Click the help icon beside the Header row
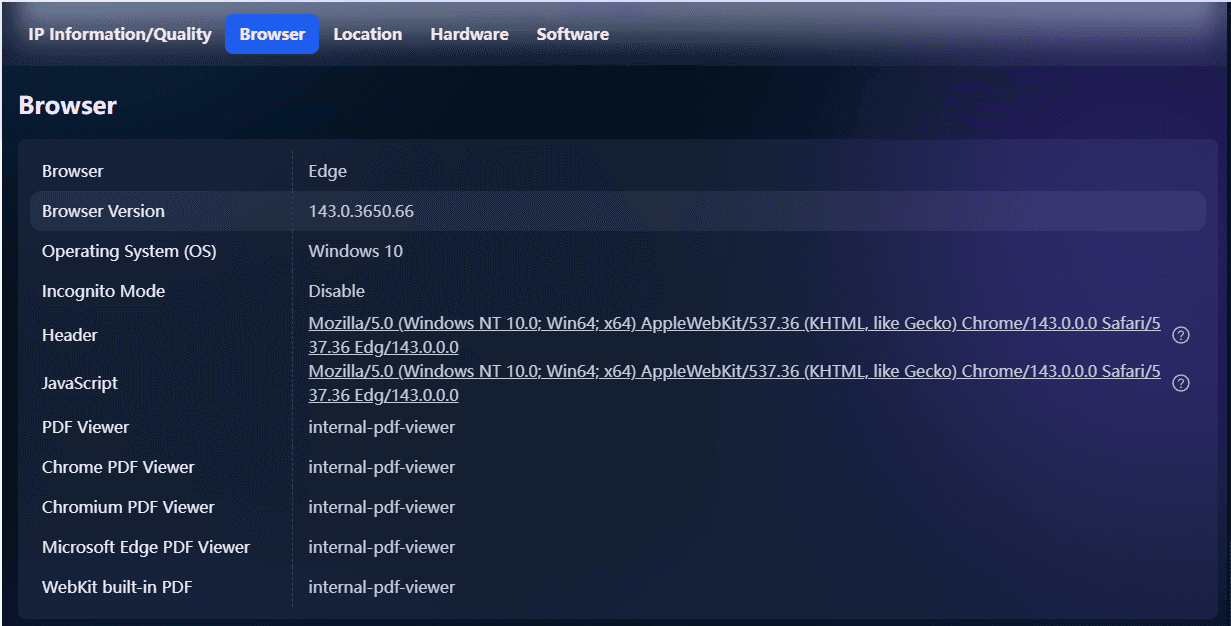This screenshot has width=1231, height=626. coord(1180,335)
